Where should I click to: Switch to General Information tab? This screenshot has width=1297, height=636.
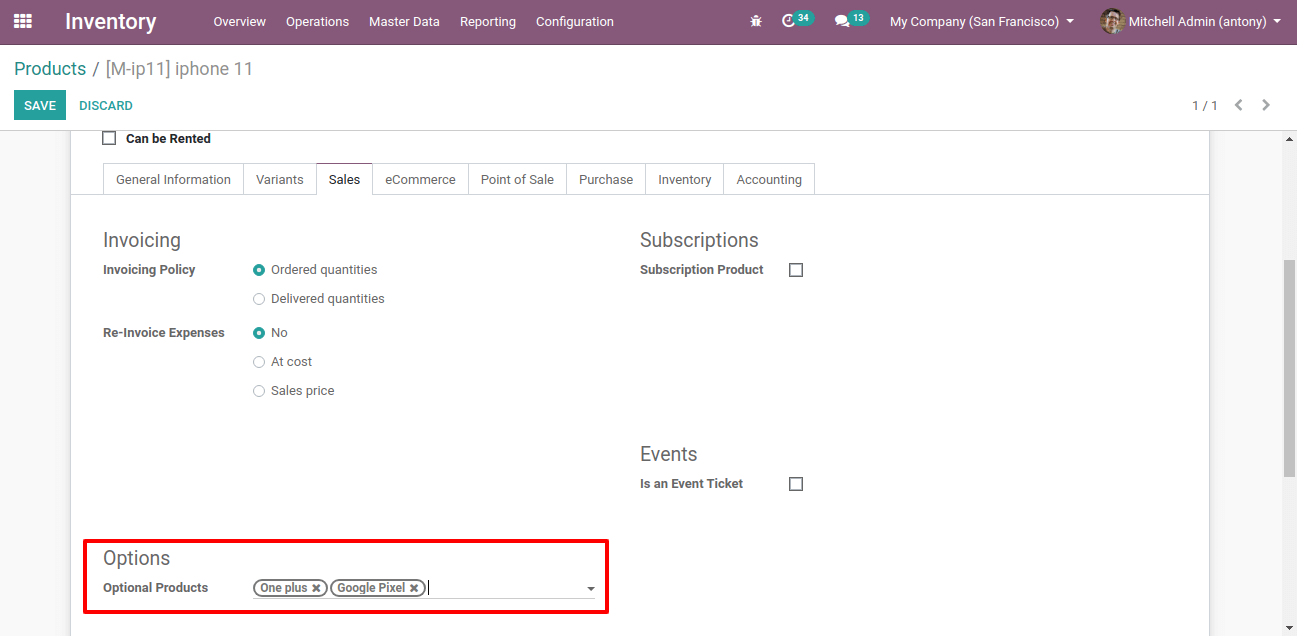point(173,179)
